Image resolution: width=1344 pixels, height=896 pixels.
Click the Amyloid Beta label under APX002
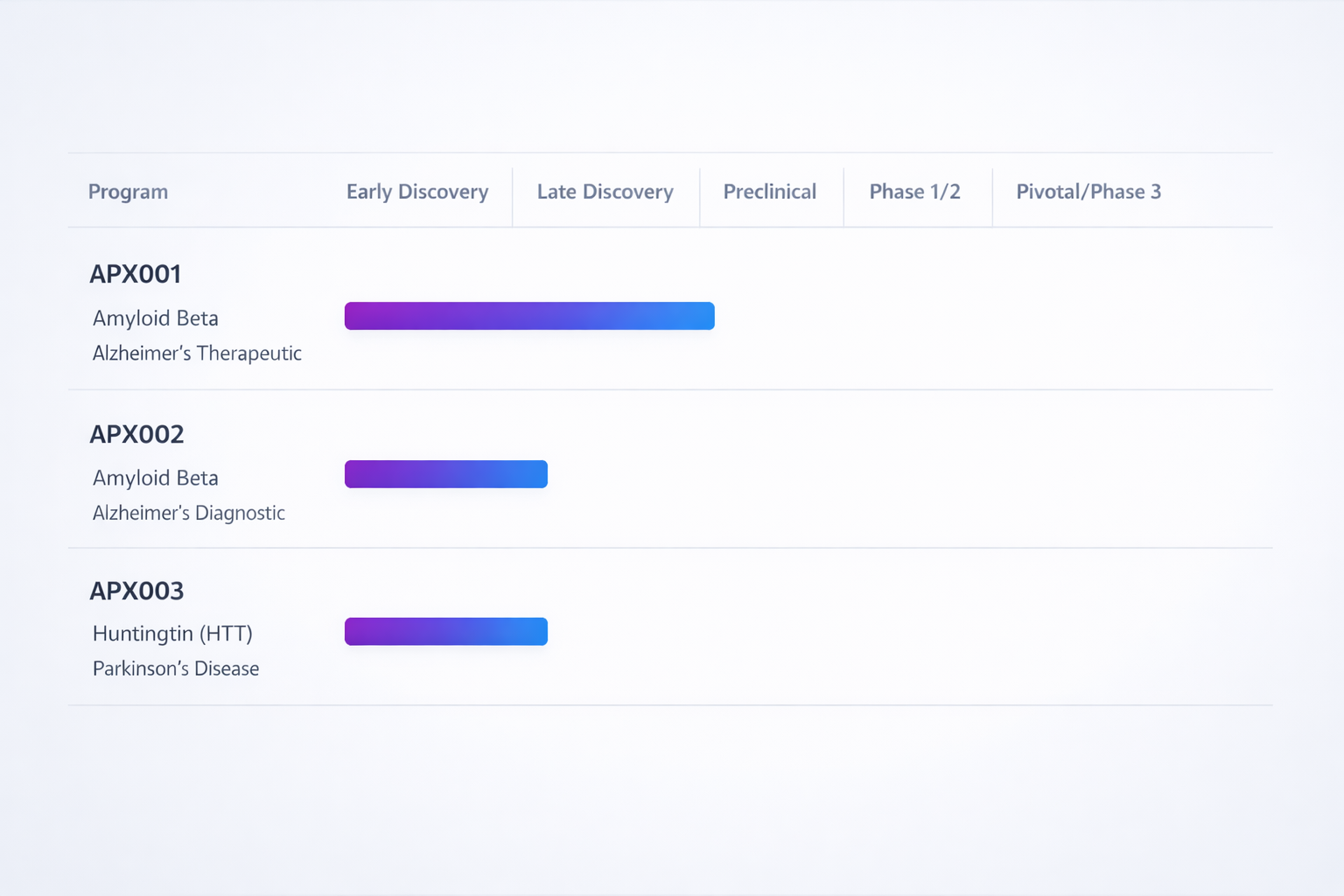coord(155,478)
